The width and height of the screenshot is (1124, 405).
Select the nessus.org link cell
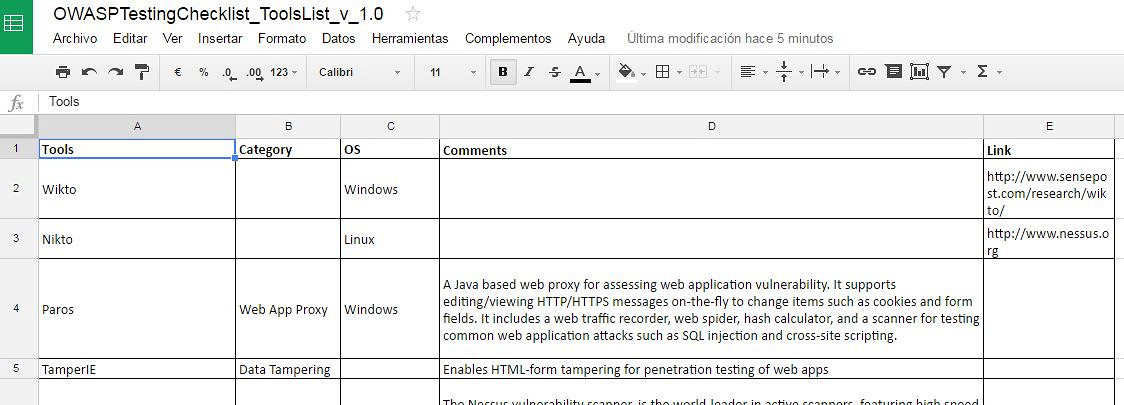click(1049, 239)
